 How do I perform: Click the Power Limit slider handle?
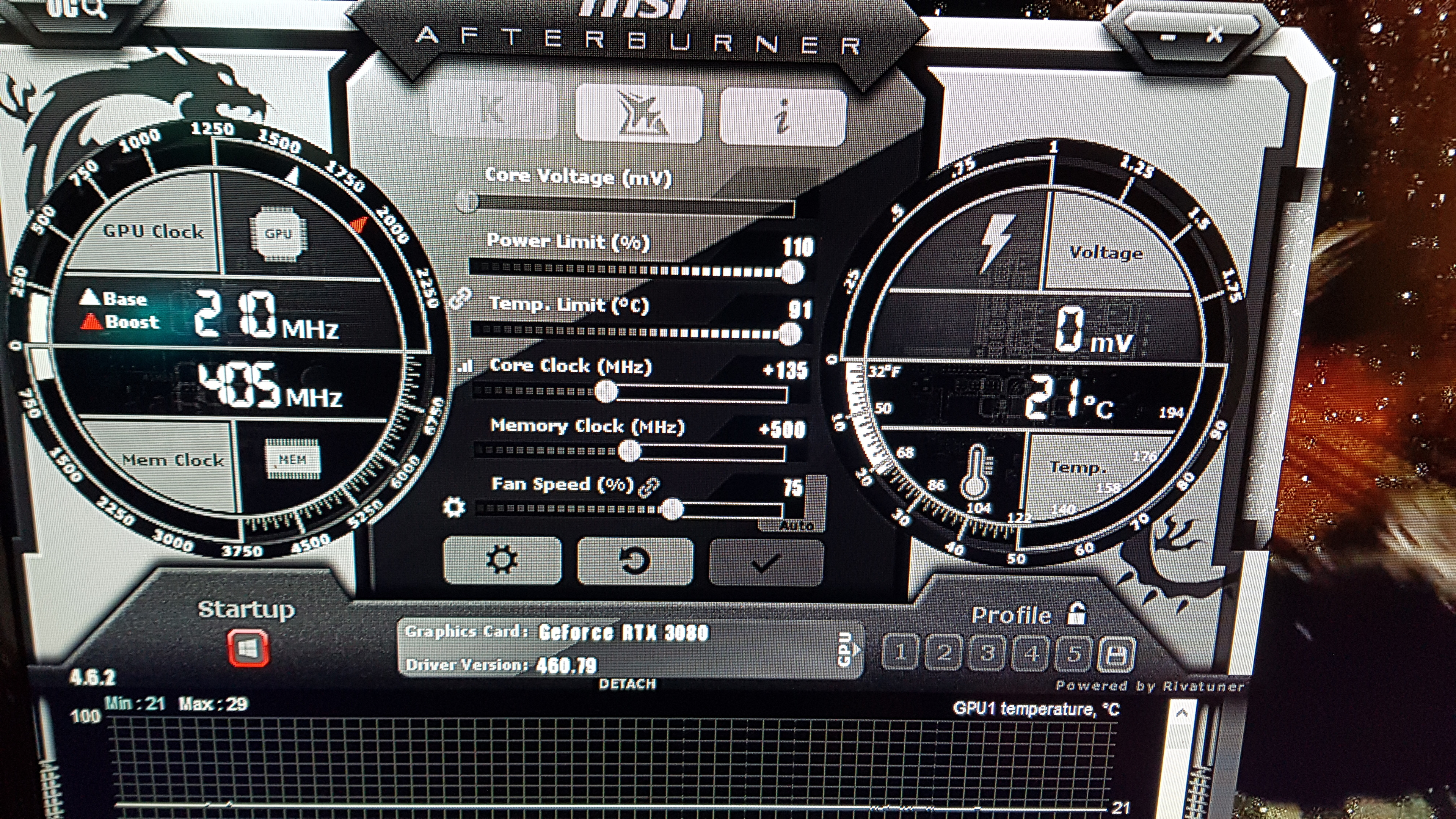pos(792,273)
